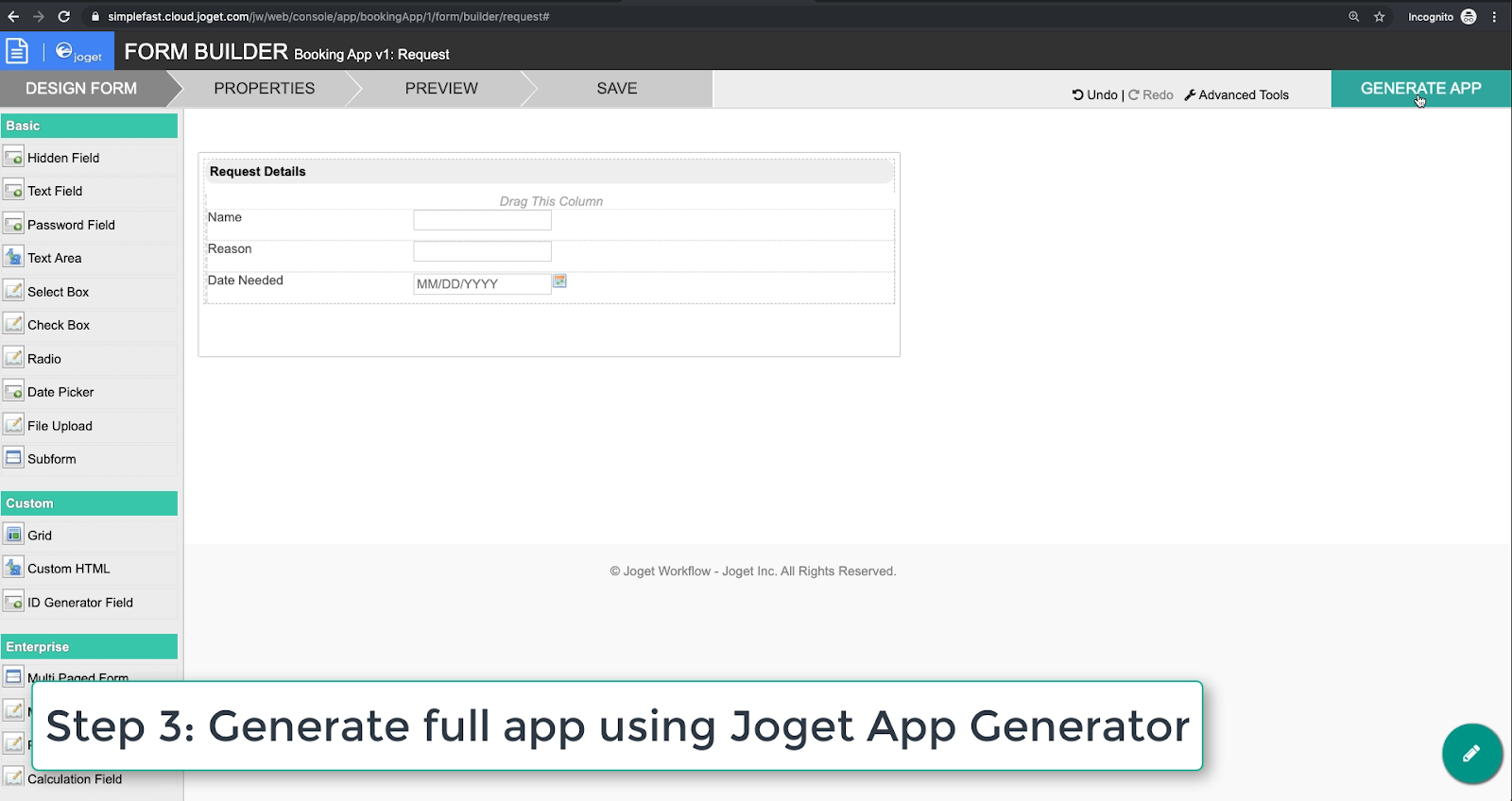
Task: Click the Text Area label
Action: click(x=55, y=258)
